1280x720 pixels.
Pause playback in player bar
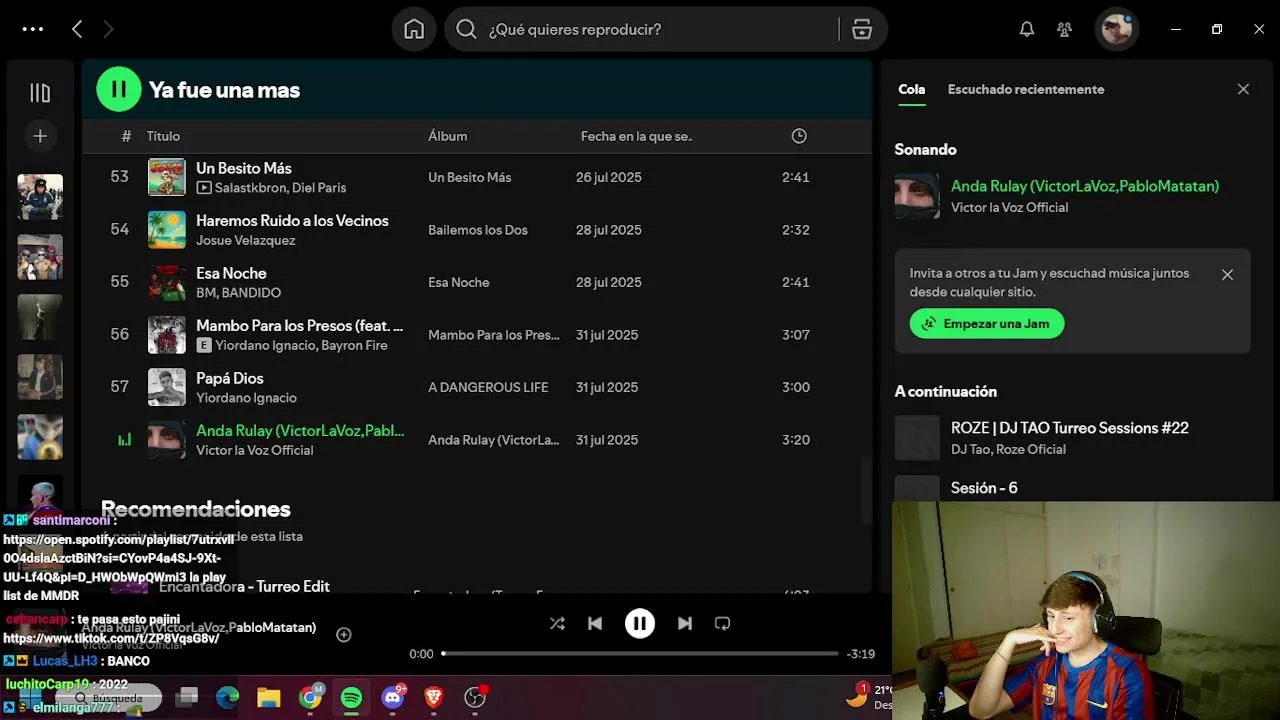[x=640, y=623]
